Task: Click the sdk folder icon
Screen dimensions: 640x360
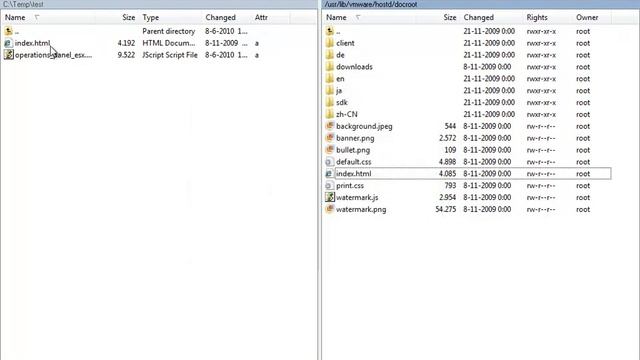Action: click(329, 102)
